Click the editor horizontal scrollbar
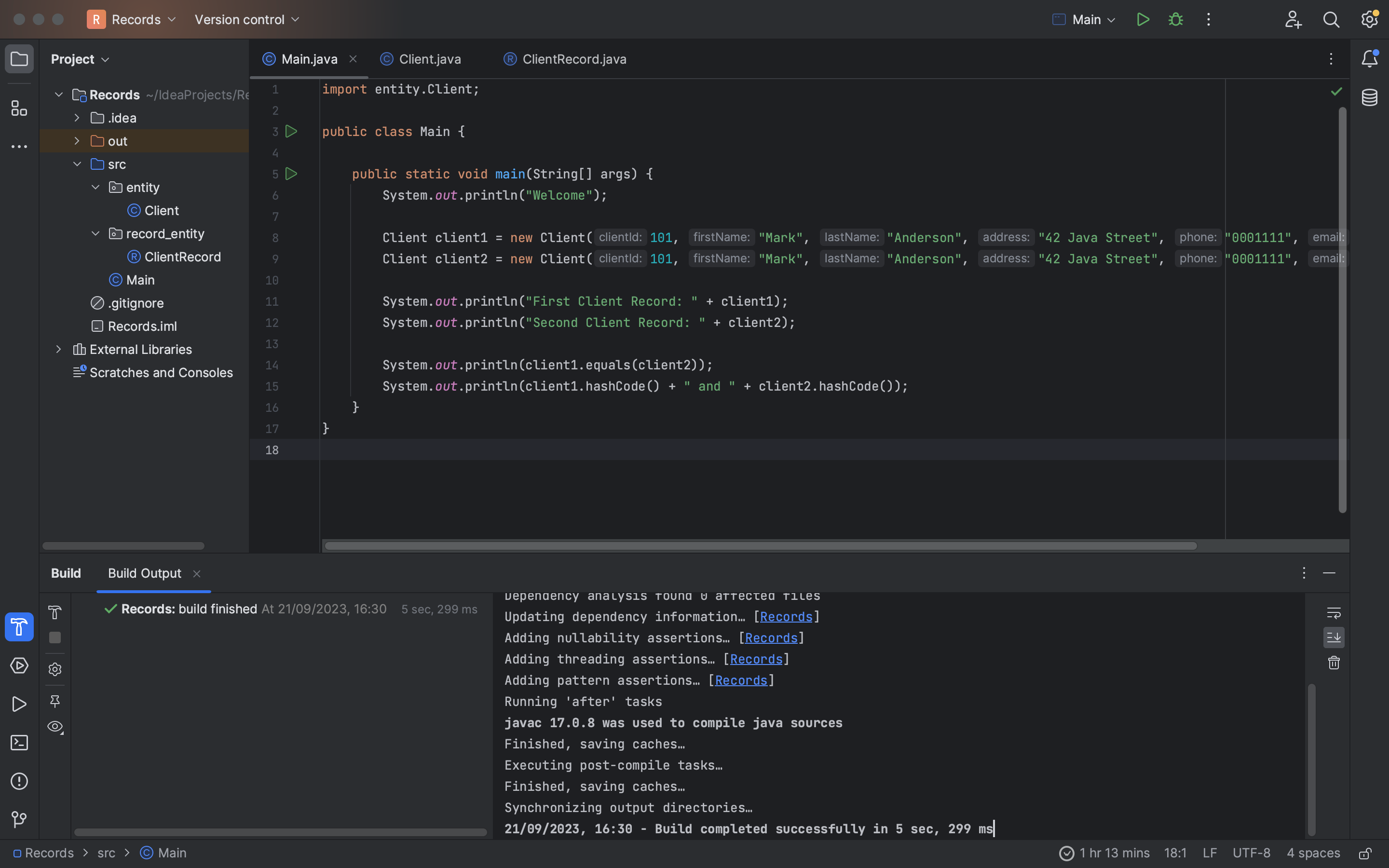The height and width of the screenshot is (868, 1389). pyautogui.click(x=761, y=545)
